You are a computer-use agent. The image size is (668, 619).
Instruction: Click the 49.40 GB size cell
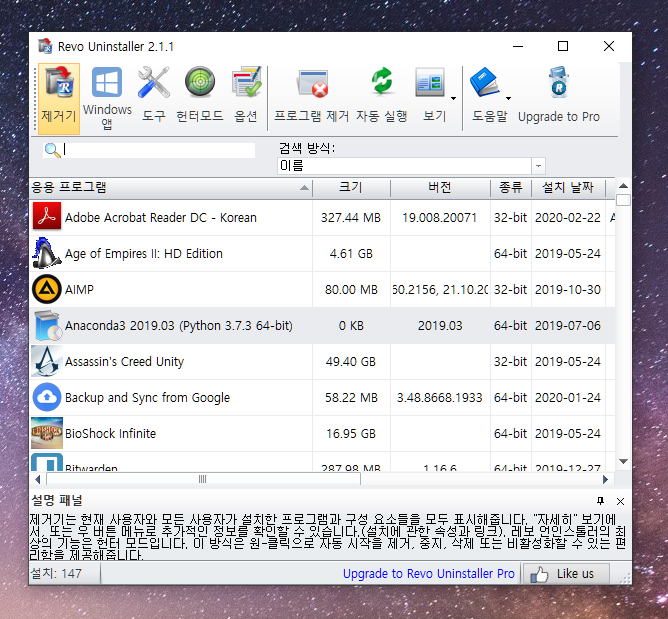click(351, 362)
